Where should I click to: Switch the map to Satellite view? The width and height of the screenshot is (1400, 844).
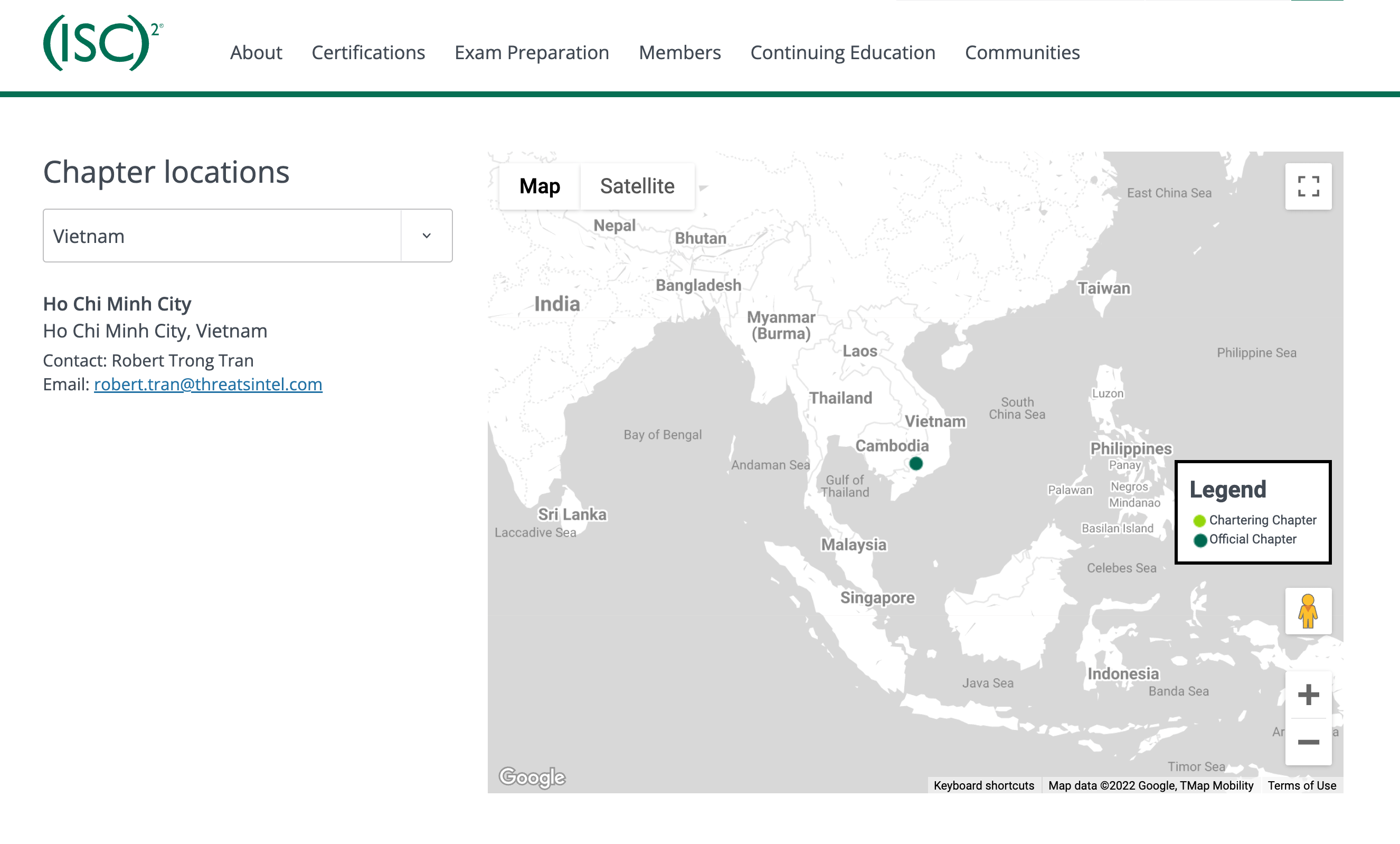pos(636,186)
